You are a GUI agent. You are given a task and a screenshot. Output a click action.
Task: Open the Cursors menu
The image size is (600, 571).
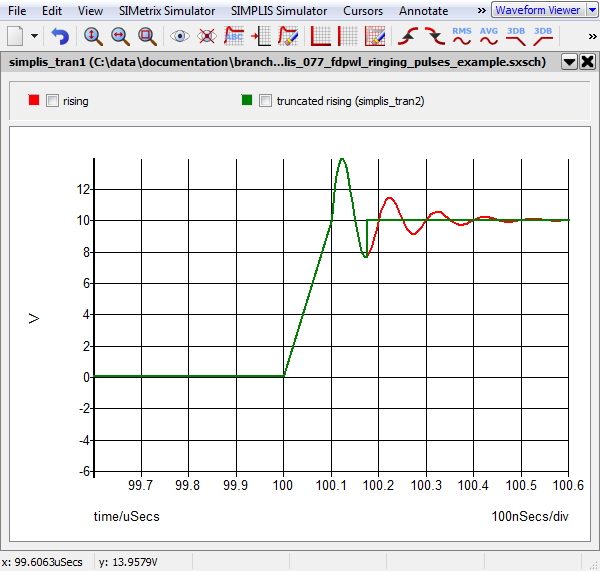[x=362, y=10]
